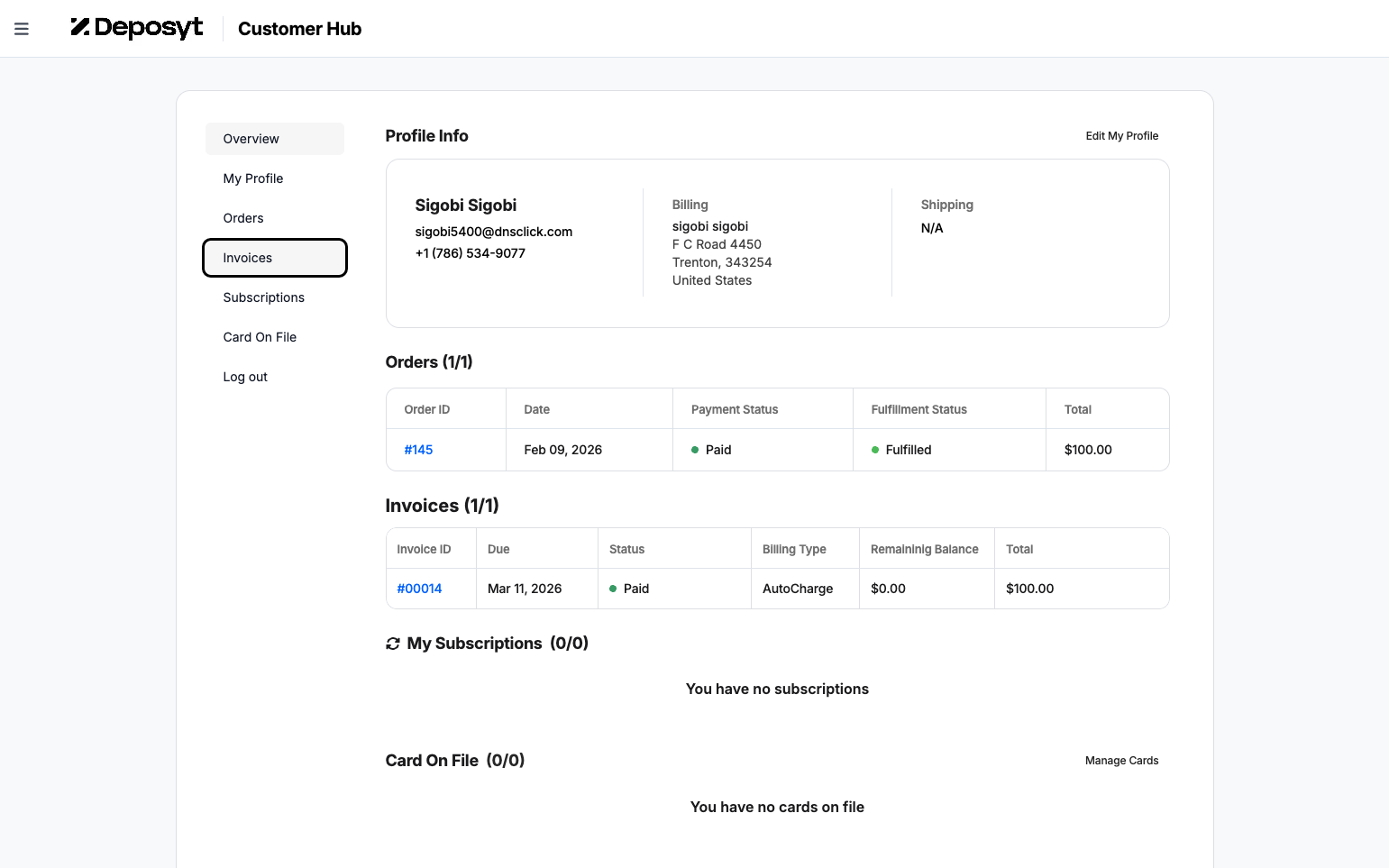Click the Fulfillment Status column header

[918, 409]
